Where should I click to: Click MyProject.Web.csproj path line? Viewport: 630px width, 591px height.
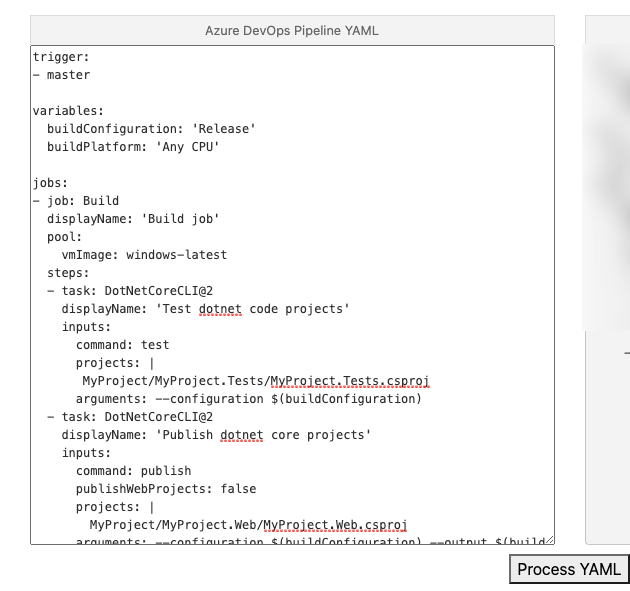(x=248, y=525)
